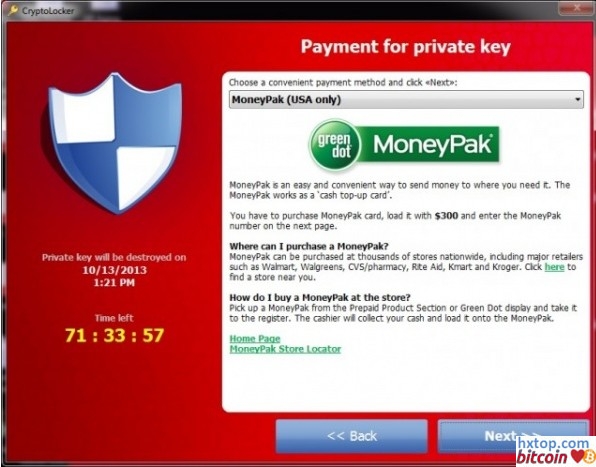The width and height of the screenshot is (596, 467).
Task: Open the Home Page link
Action: point(255,339)
